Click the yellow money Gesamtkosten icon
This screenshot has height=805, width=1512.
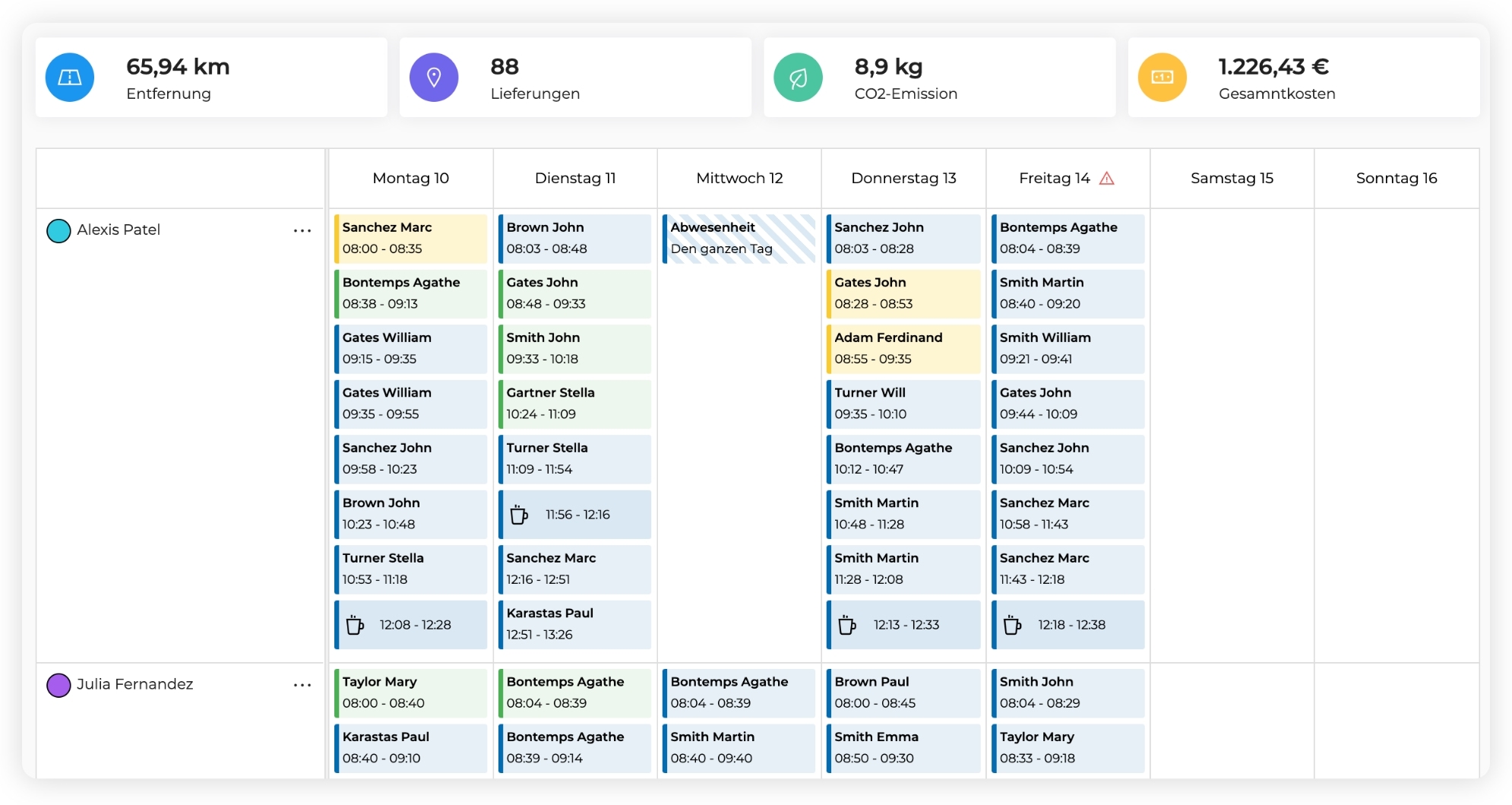point(1162,78)
